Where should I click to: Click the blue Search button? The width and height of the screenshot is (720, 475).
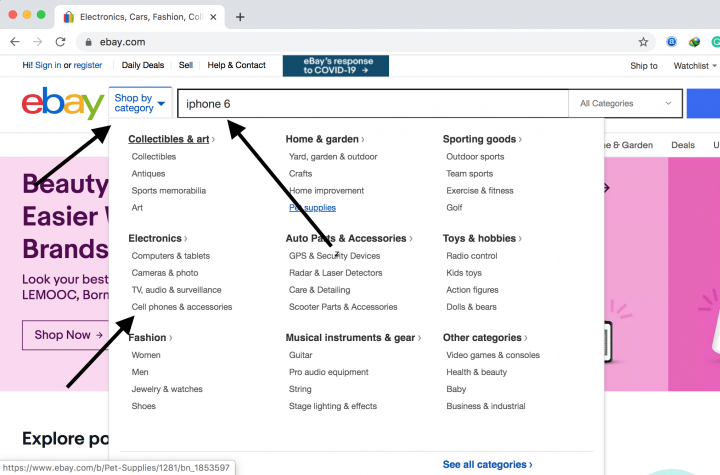coord(704,103)
